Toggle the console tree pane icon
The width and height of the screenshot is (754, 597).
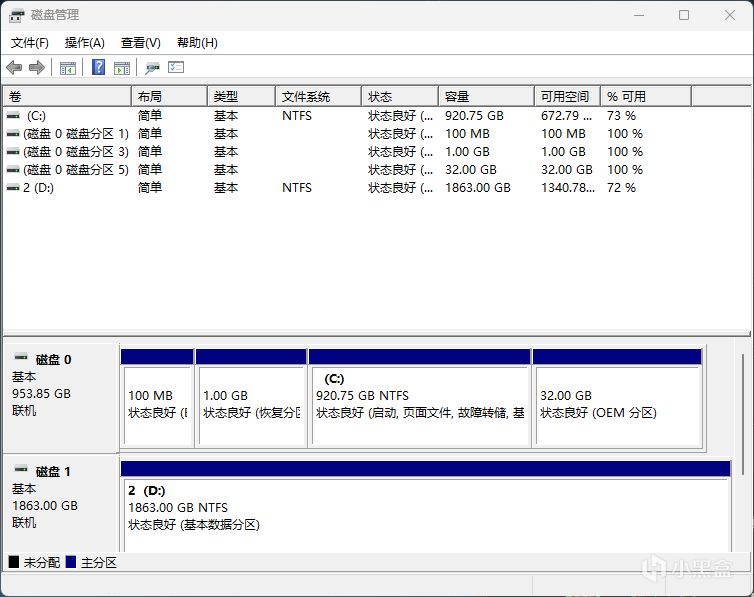click(x=68, y=68)
